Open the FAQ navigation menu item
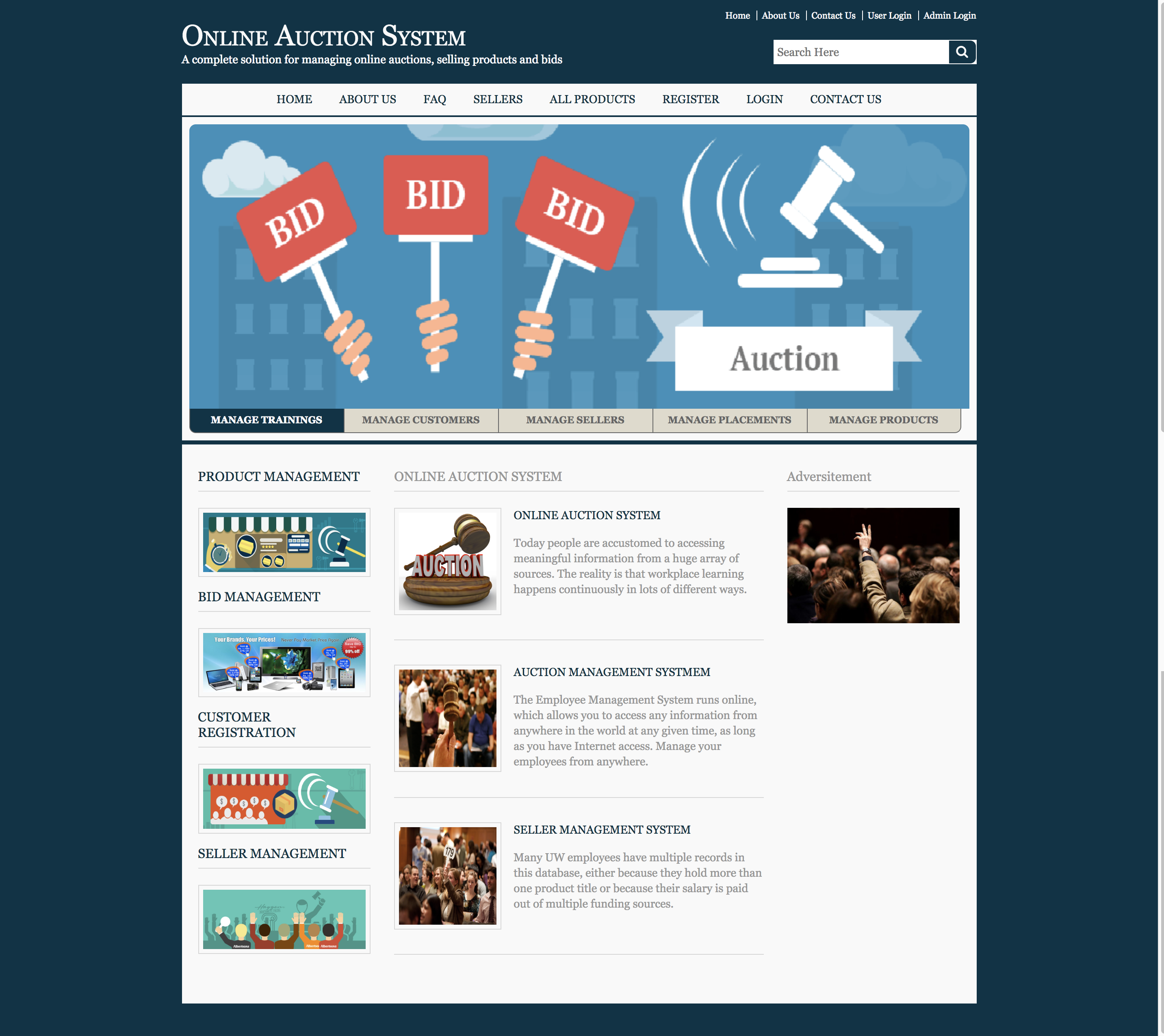 (x=434, y=99)
